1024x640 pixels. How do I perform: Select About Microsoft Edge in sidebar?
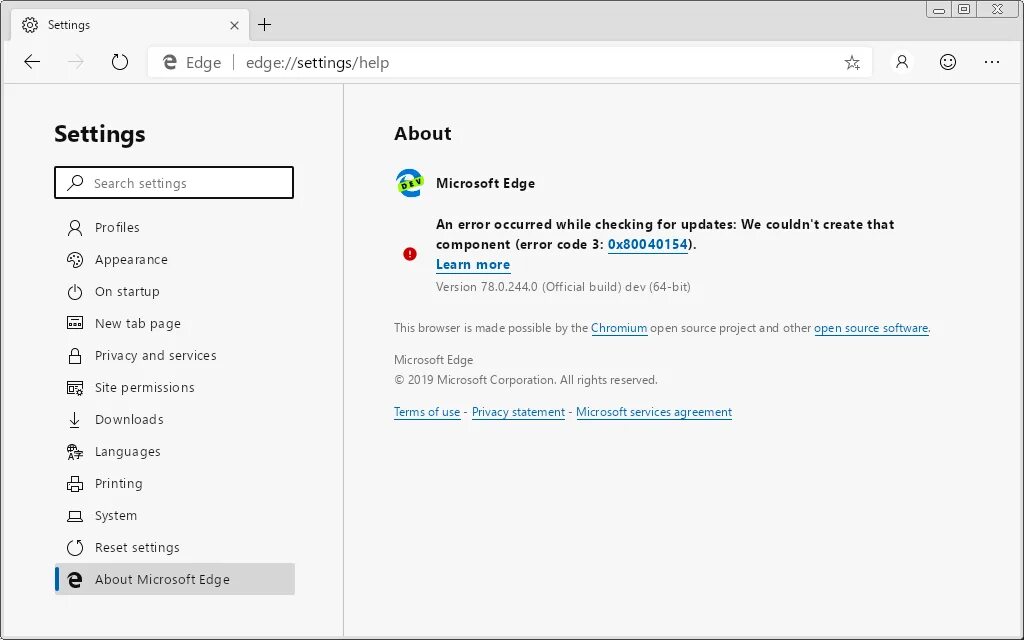(175, 579)
